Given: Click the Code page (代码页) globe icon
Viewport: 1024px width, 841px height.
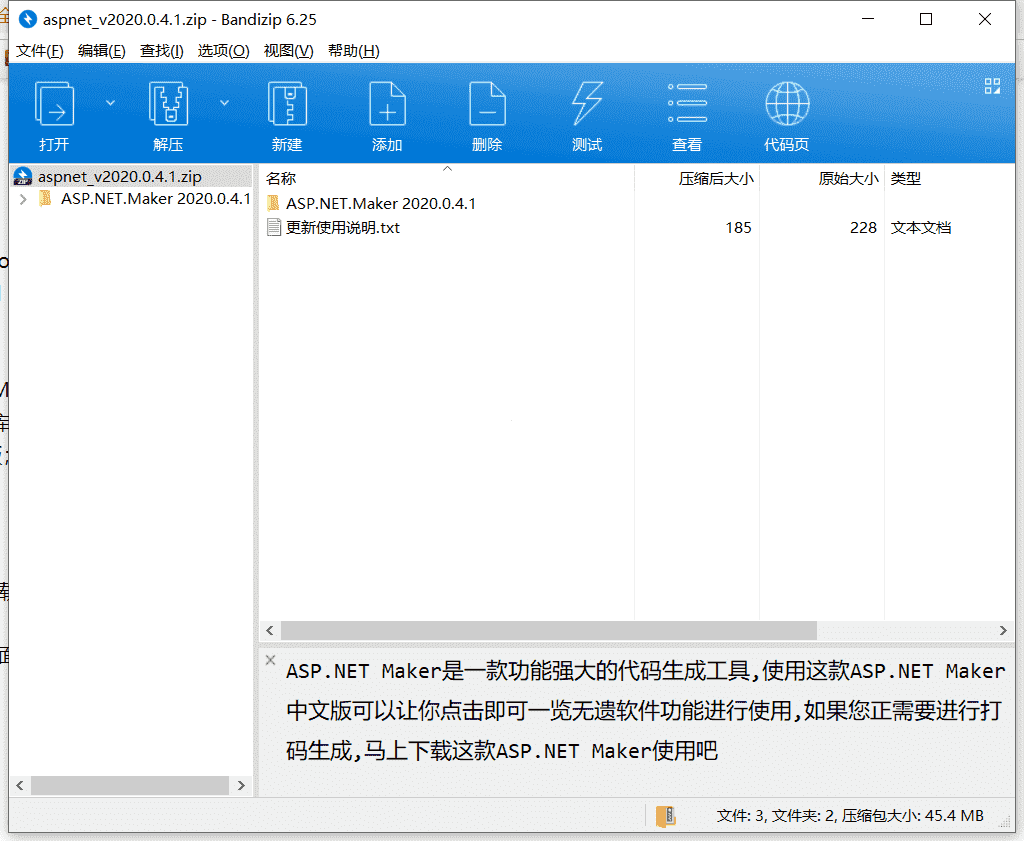Looking at the screenshot, I should 787,104.
